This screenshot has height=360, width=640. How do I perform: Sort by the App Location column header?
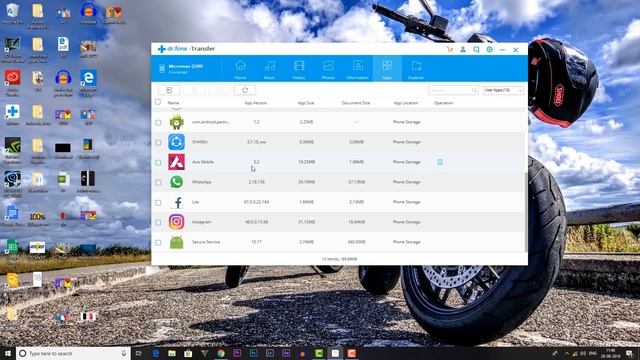[406, 103]
